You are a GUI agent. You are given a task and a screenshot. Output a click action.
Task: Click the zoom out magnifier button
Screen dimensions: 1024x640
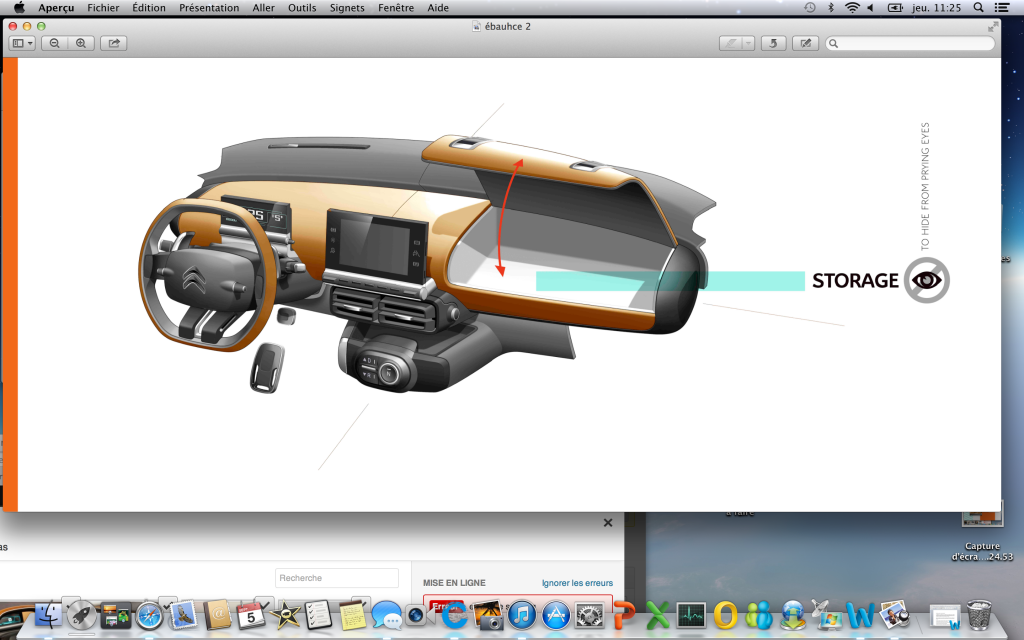click(x=54, y=43)
